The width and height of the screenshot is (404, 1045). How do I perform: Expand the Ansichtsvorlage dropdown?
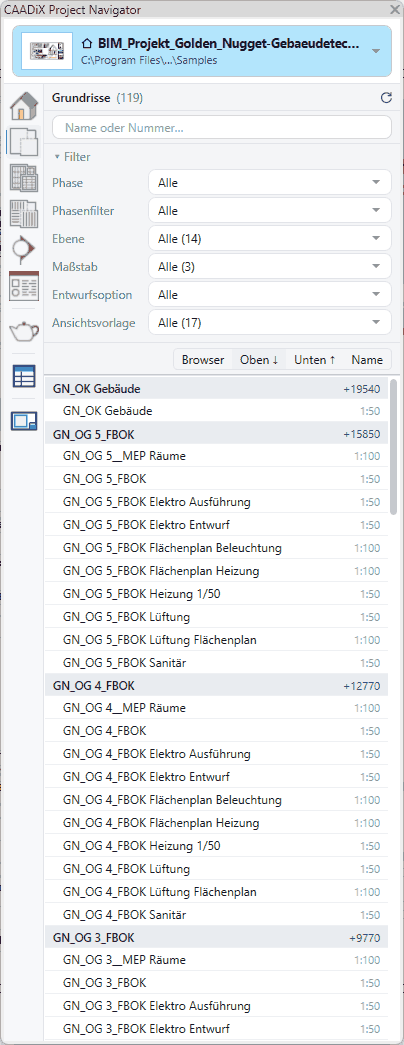pos(269,323)
